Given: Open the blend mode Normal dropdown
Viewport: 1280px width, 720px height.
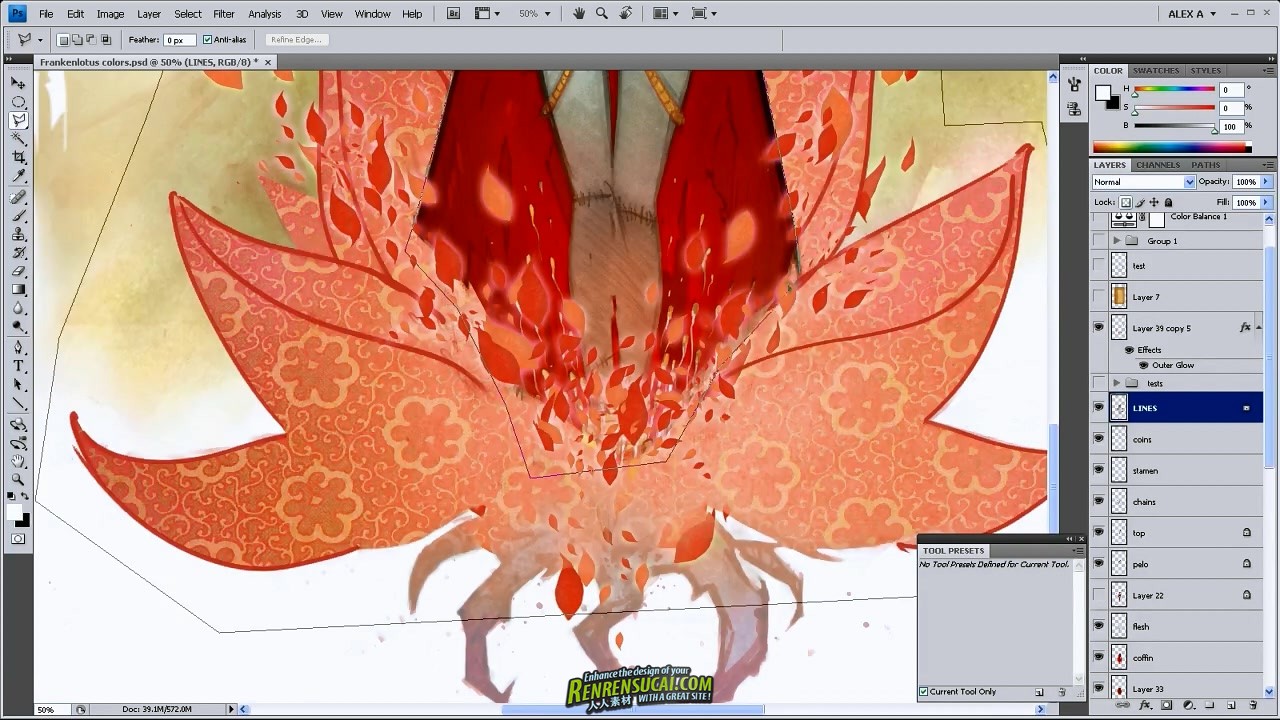Looking at the screenshot, I should [1143, 182].
